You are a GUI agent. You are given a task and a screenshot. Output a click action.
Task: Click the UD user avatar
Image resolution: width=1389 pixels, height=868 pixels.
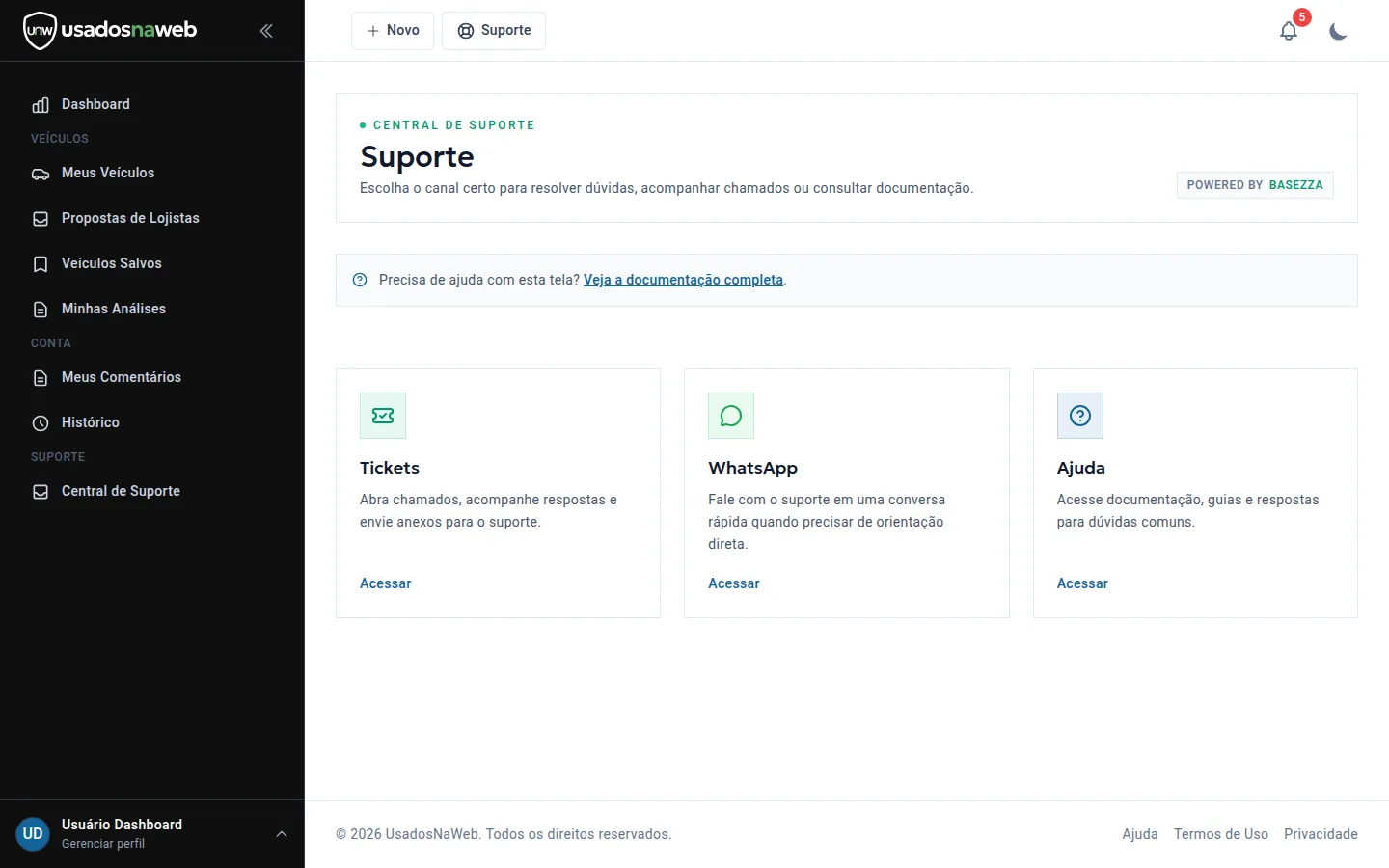click(33, 833)
